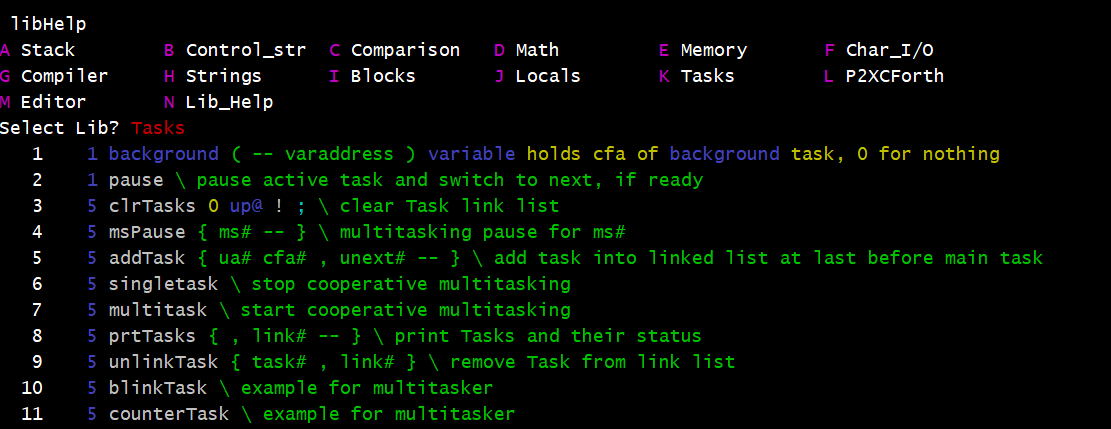This screenshot has width=1111, height=429.
Task: Choose the Strings library option
Action: coord(223,76)
